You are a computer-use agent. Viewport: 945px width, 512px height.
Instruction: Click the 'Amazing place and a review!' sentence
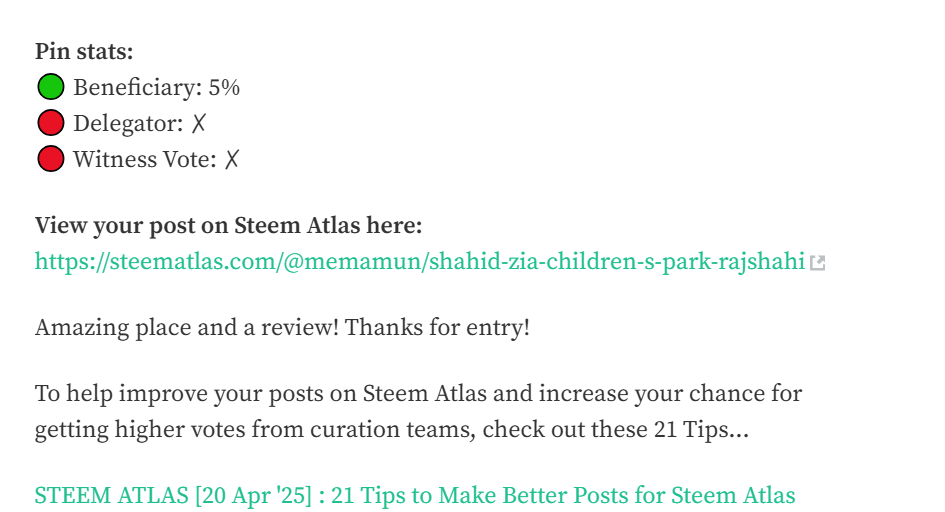(x=187, y=328)
